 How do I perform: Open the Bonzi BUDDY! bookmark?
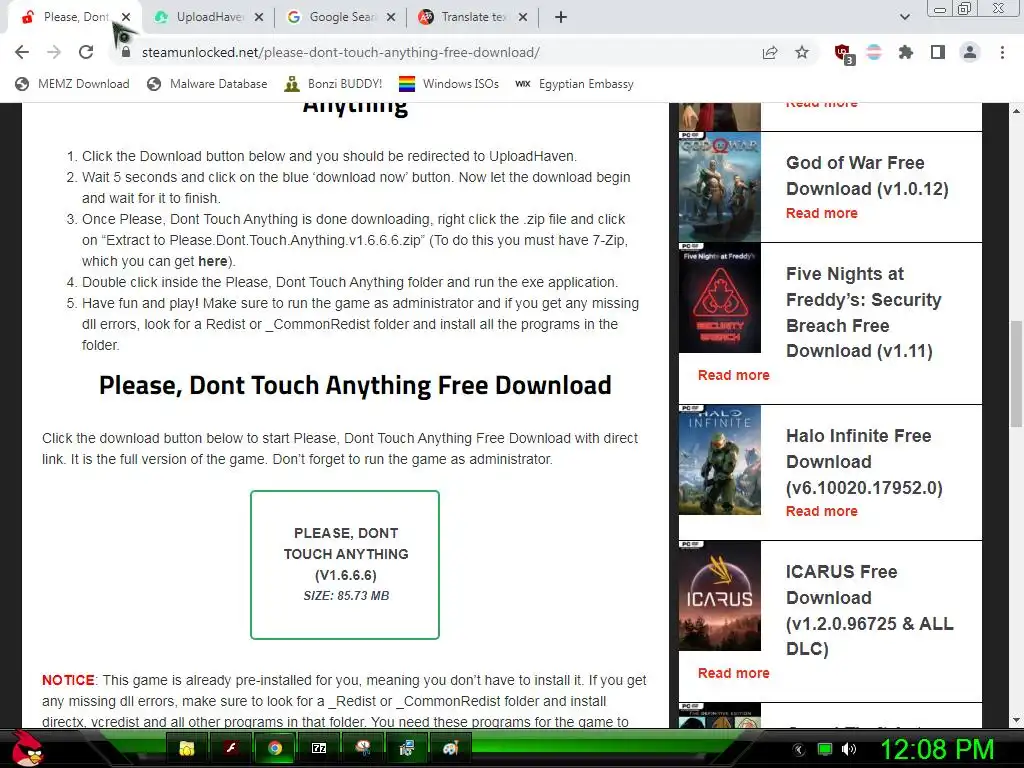pos(333,84)
